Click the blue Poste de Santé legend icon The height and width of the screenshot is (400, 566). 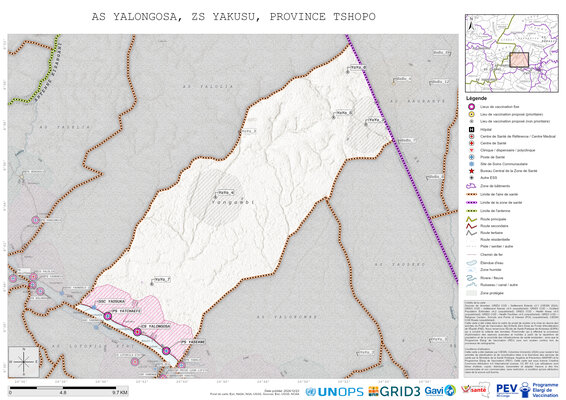471,157
